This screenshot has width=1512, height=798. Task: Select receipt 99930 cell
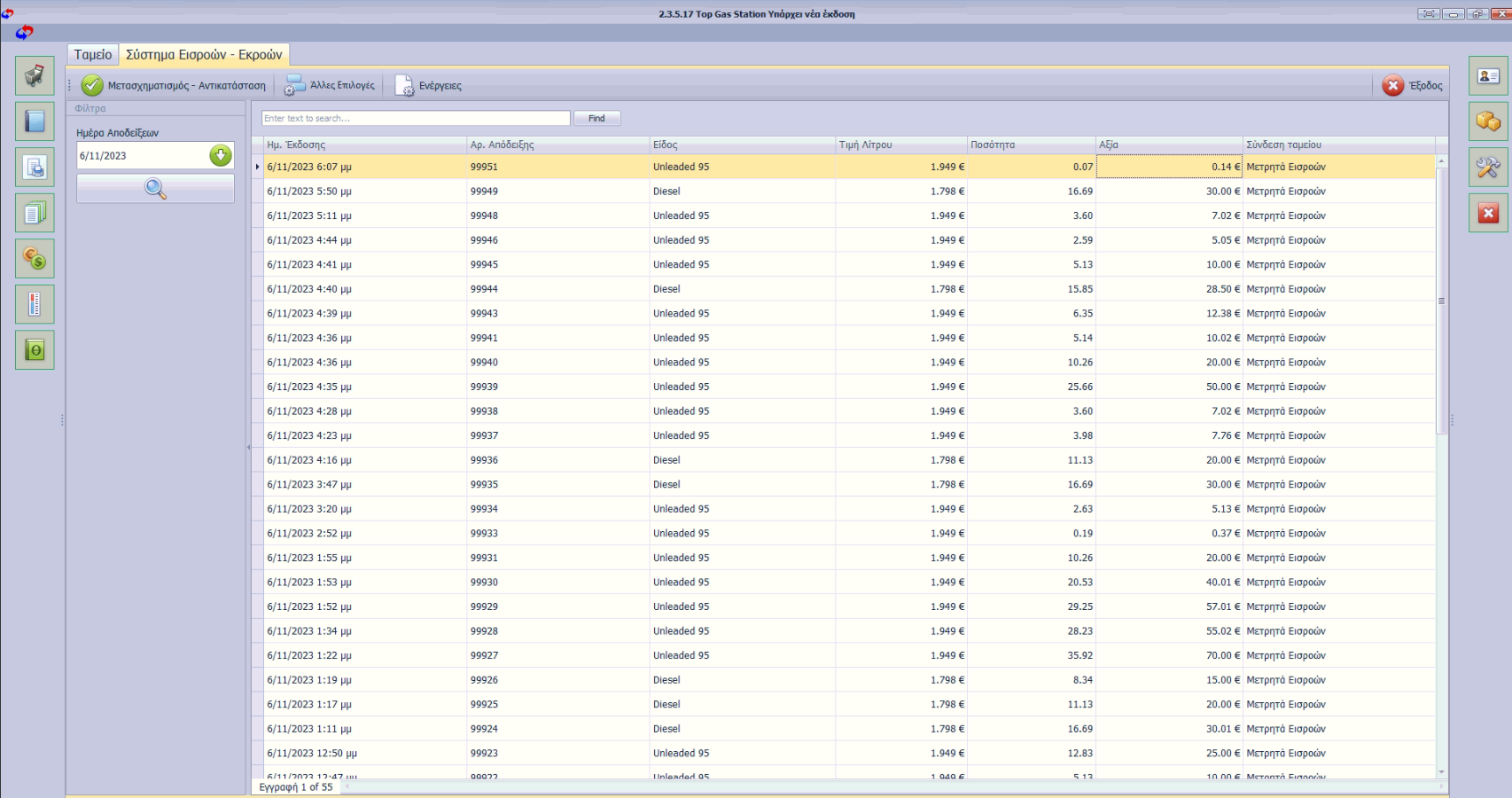[x=558, y=583]
